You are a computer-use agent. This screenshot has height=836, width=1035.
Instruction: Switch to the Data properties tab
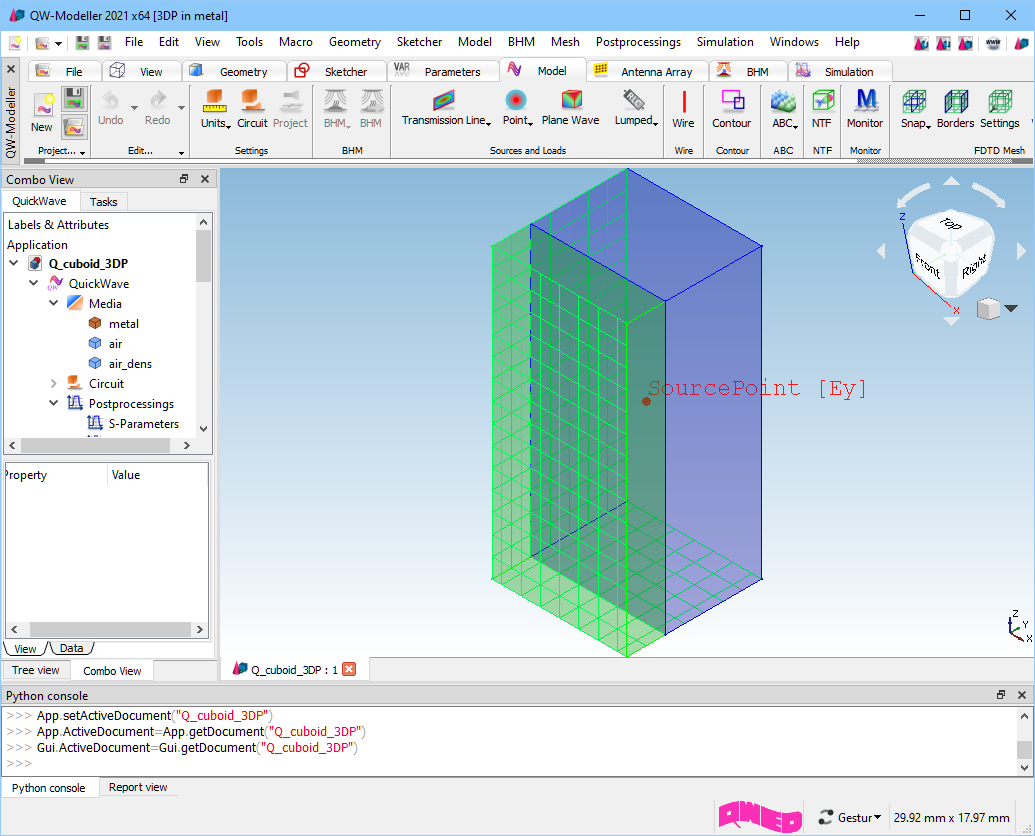pos(71,648)
